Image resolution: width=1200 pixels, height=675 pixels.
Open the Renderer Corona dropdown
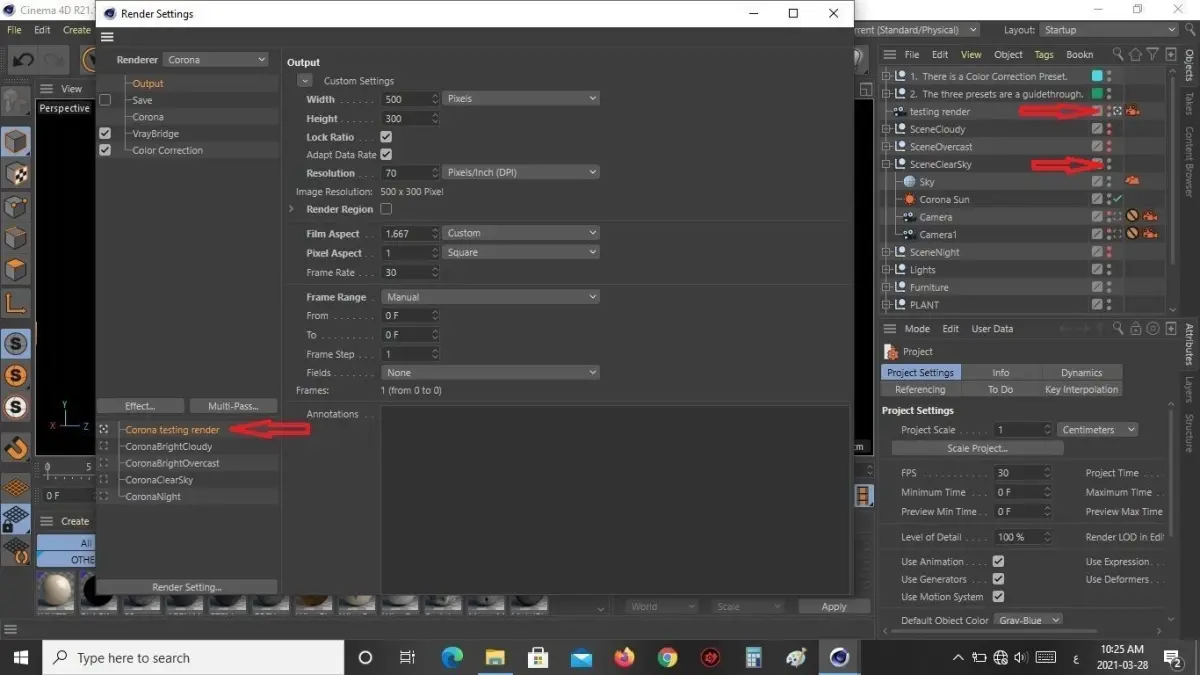[x=216, y=60]
